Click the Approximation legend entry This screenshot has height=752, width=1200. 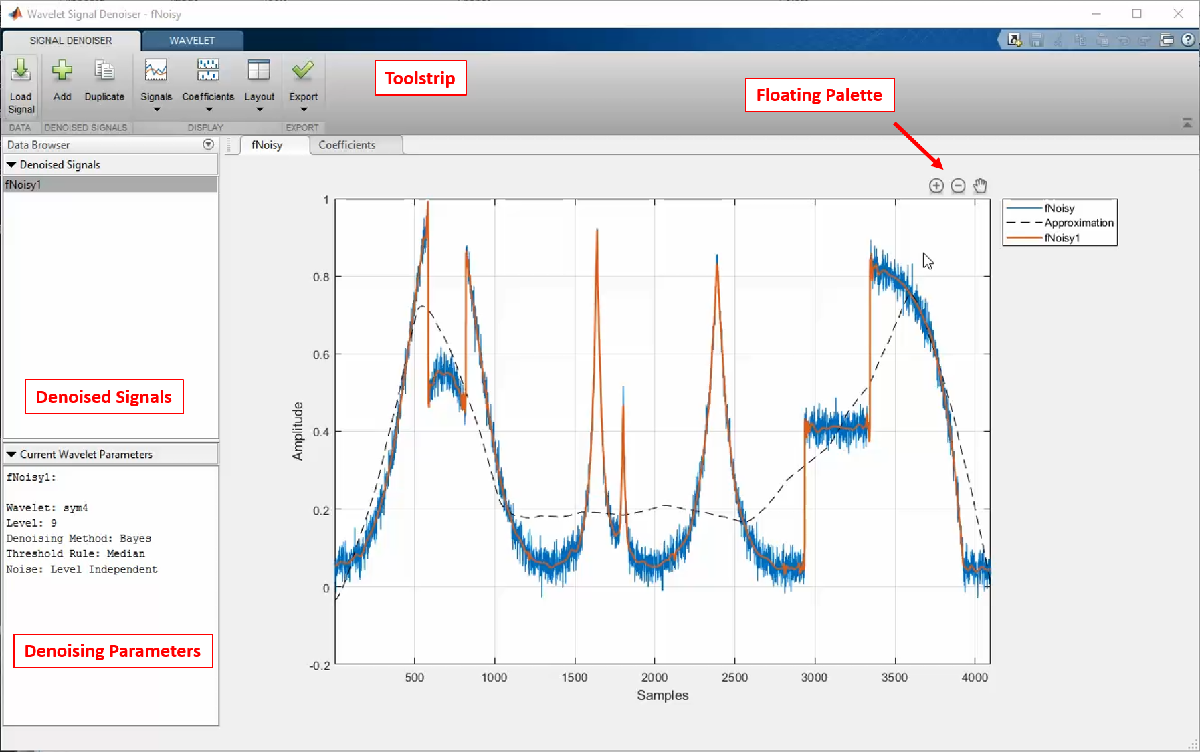[1060, 223]
